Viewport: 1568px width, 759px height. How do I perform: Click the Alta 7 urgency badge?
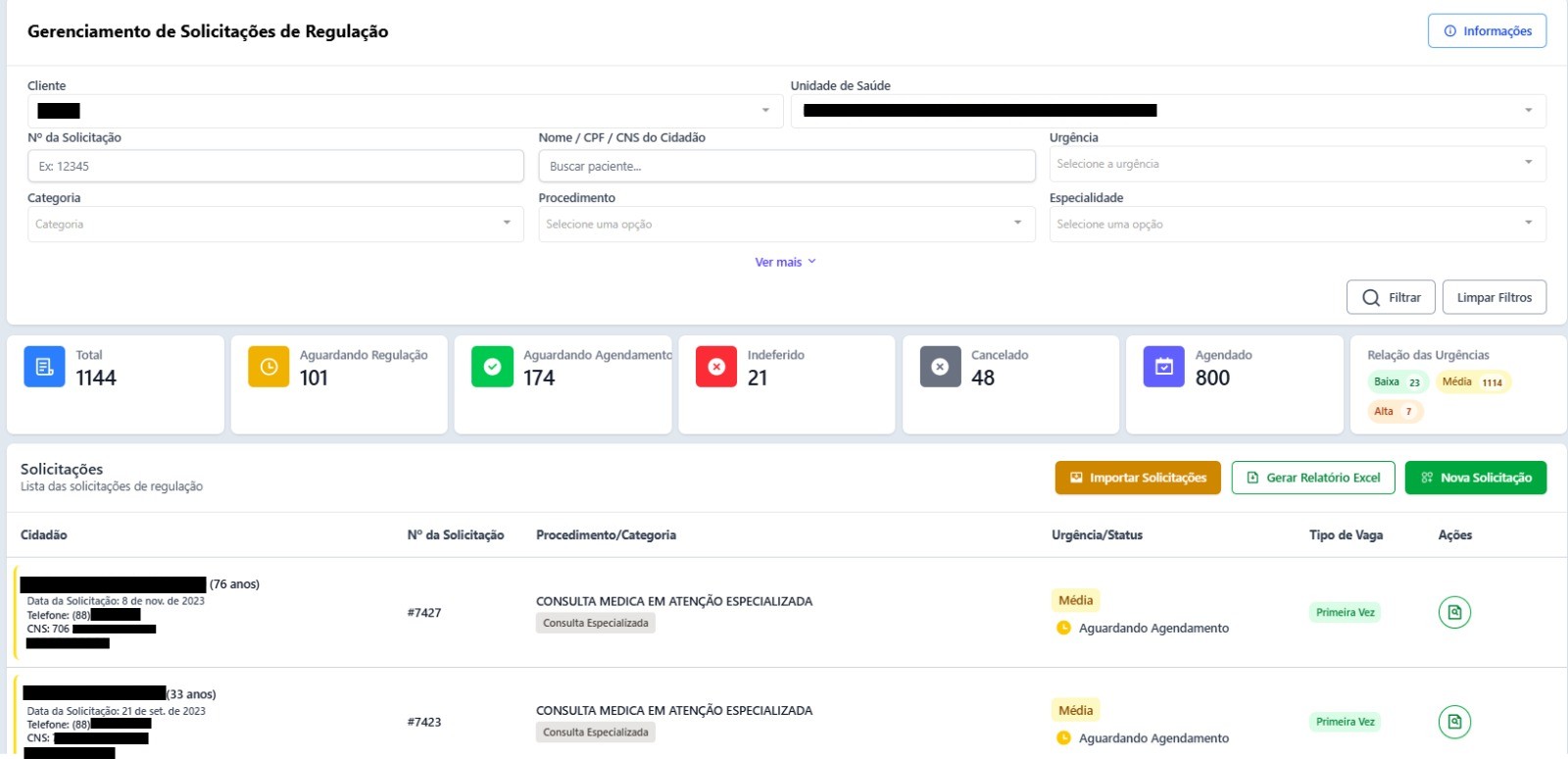pyautogui.click(x=1395, y=412)
